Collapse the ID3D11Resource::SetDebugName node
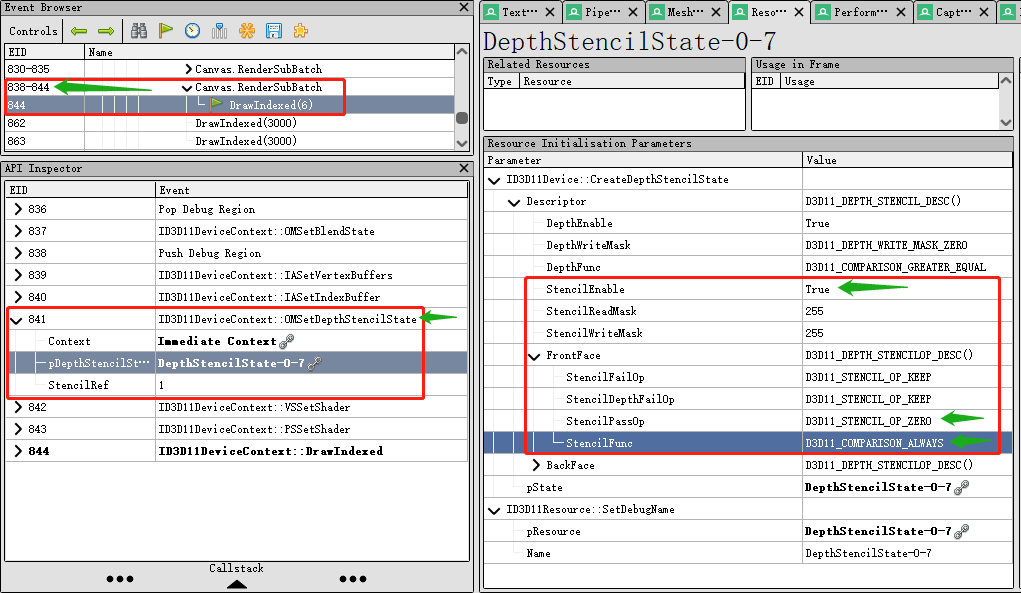The width and height of the screenshot is (1021, 593). (494, 510)
